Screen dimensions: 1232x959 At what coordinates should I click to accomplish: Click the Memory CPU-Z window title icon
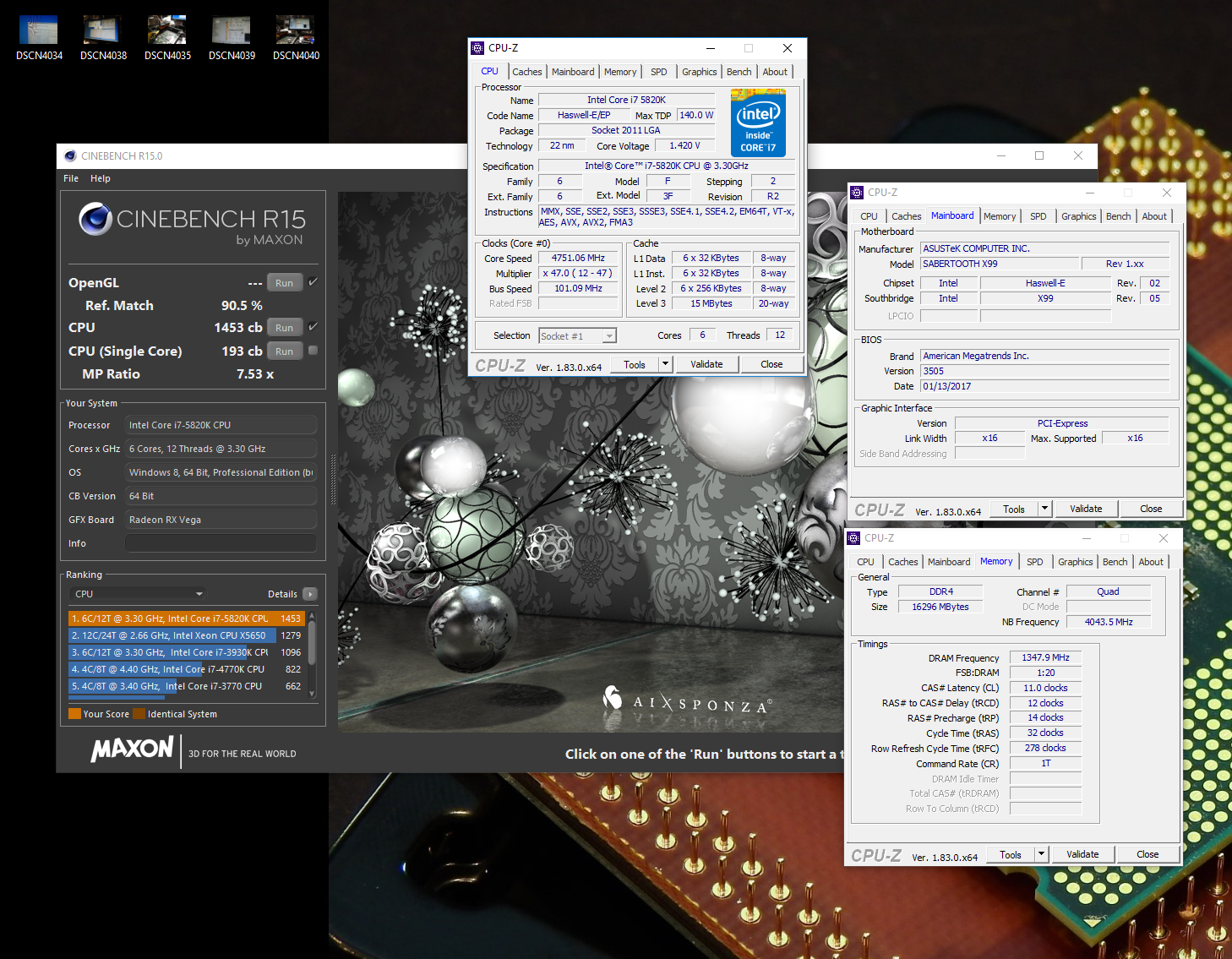point(854,538)
